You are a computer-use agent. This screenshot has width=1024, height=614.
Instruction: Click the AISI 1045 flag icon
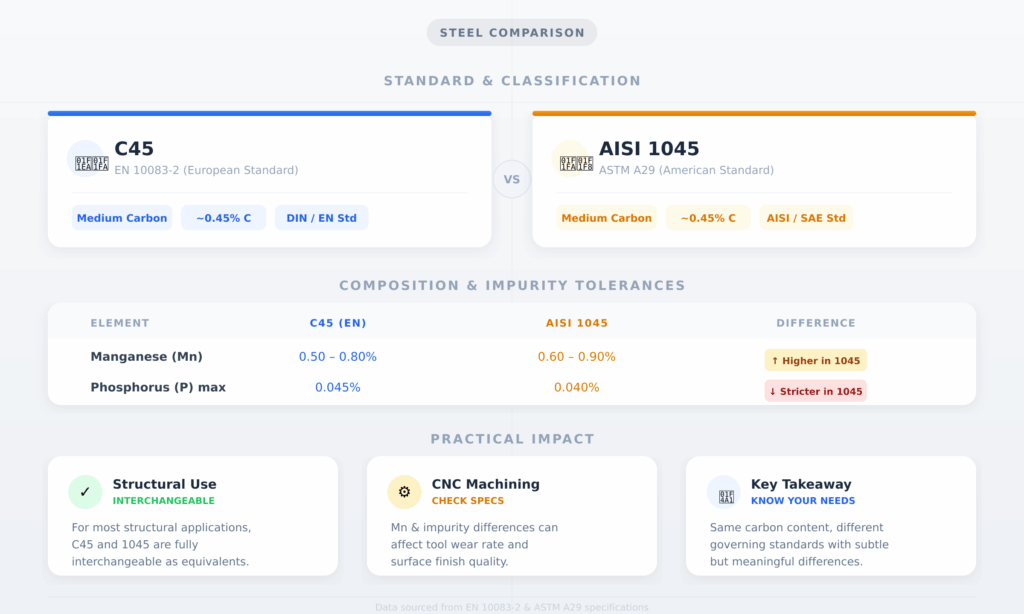[570, 158]
